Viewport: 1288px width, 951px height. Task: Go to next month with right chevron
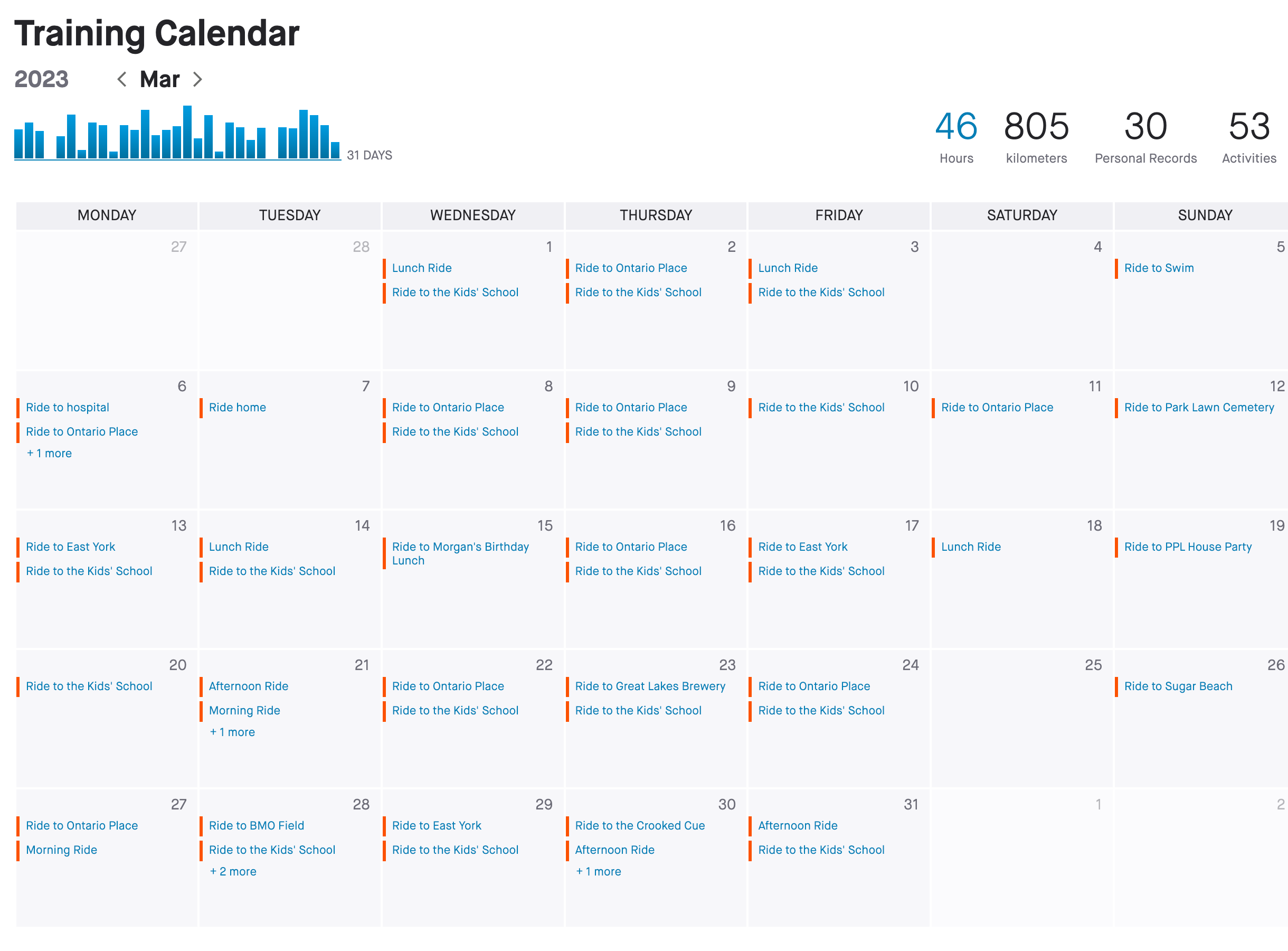click(197, 79)
